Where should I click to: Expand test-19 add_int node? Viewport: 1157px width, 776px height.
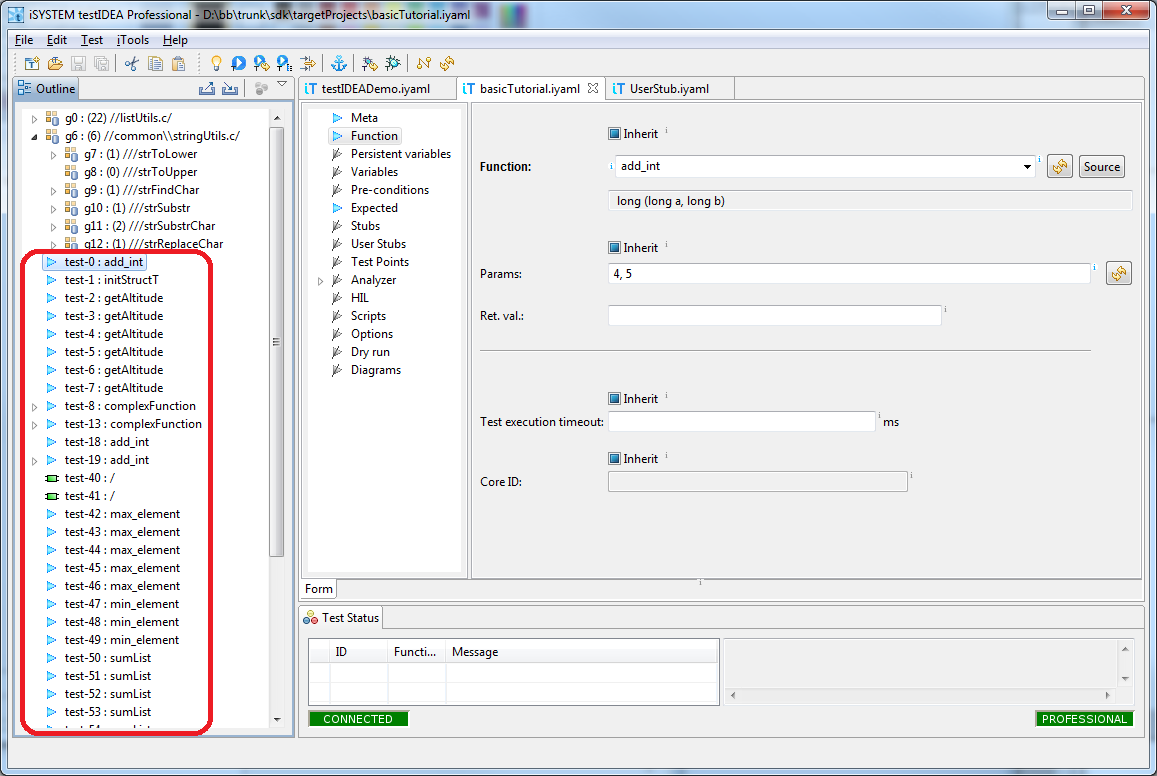click(34, 461)
